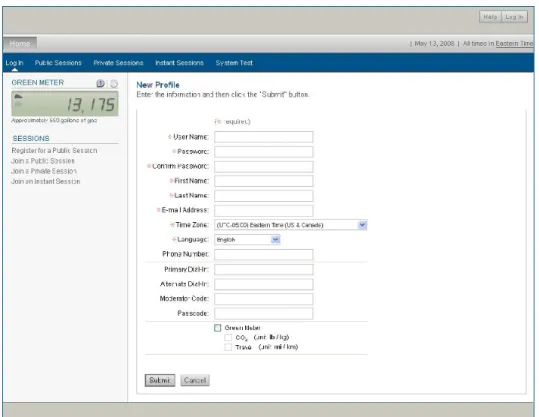Focus the Phone Number field
Image resolution: width=539 pixels, height=417 pixels.
264,254
